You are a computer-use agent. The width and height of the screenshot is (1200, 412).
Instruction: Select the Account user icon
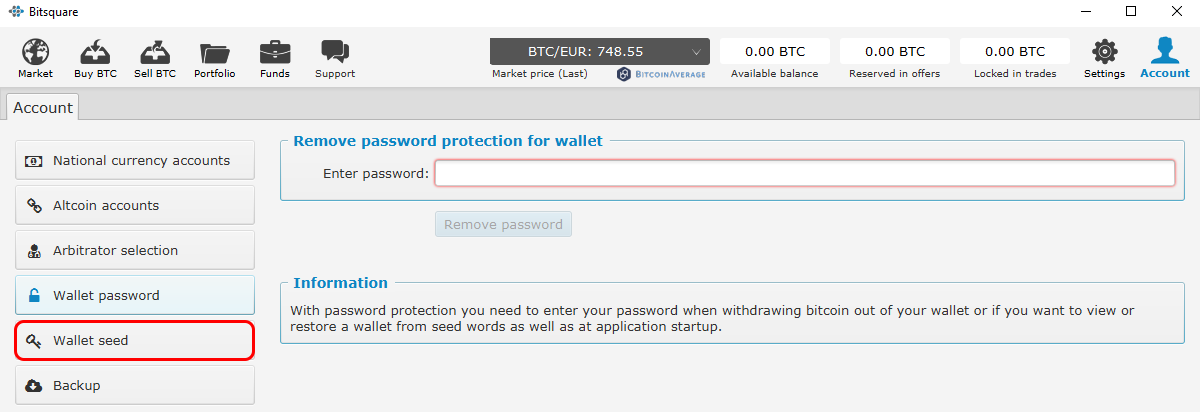coord(1165,50)
